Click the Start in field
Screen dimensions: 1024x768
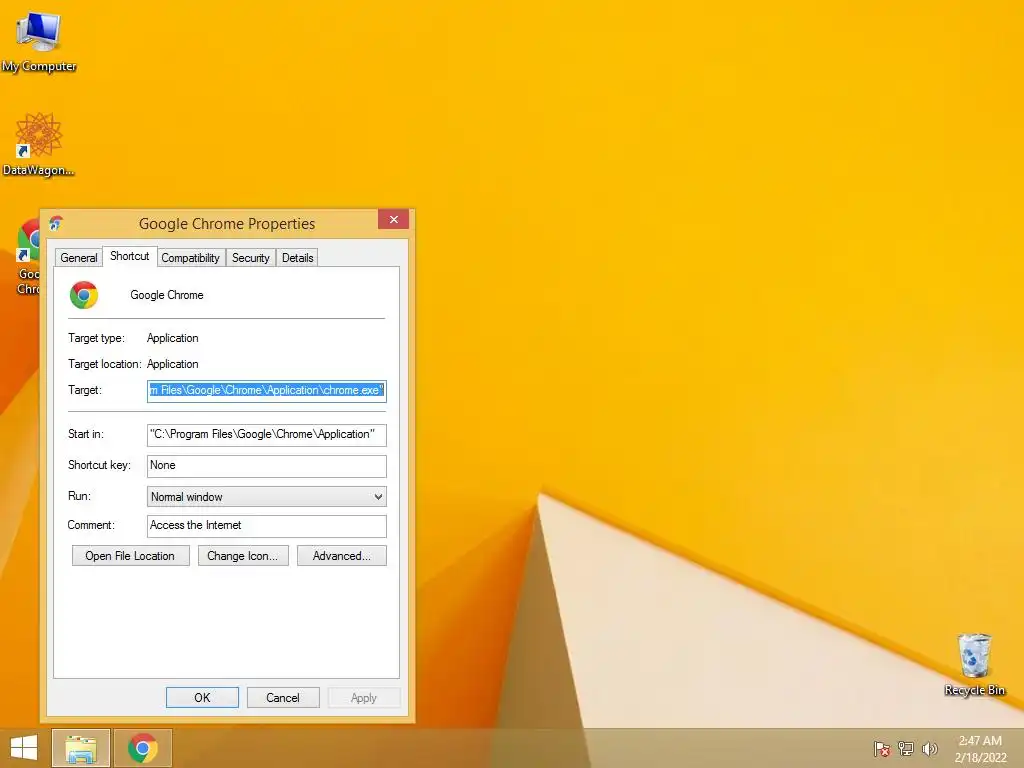pyautogui.click(x=266, y=434)
